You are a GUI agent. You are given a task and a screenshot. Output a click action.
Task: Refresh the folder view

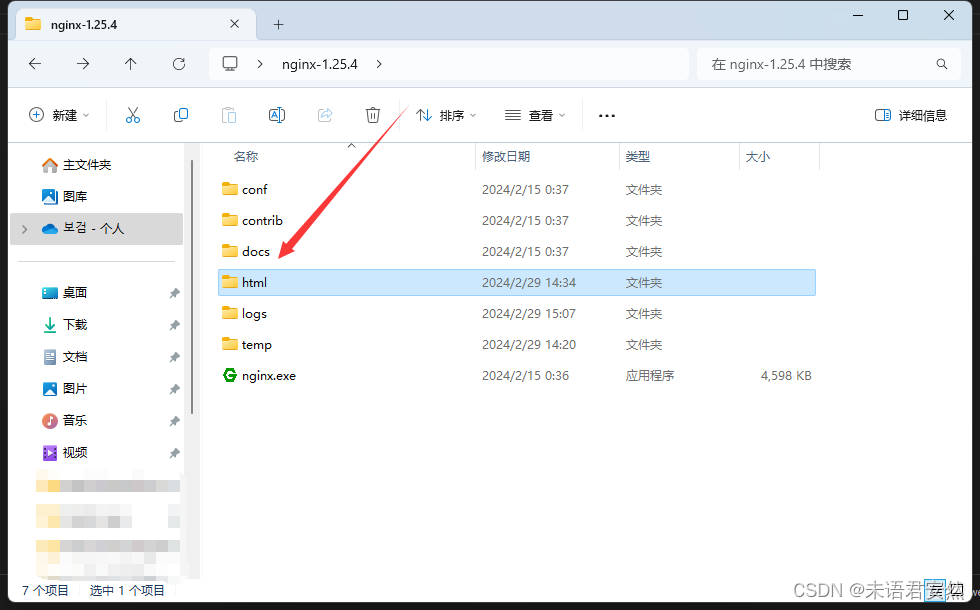pos(178,63)
